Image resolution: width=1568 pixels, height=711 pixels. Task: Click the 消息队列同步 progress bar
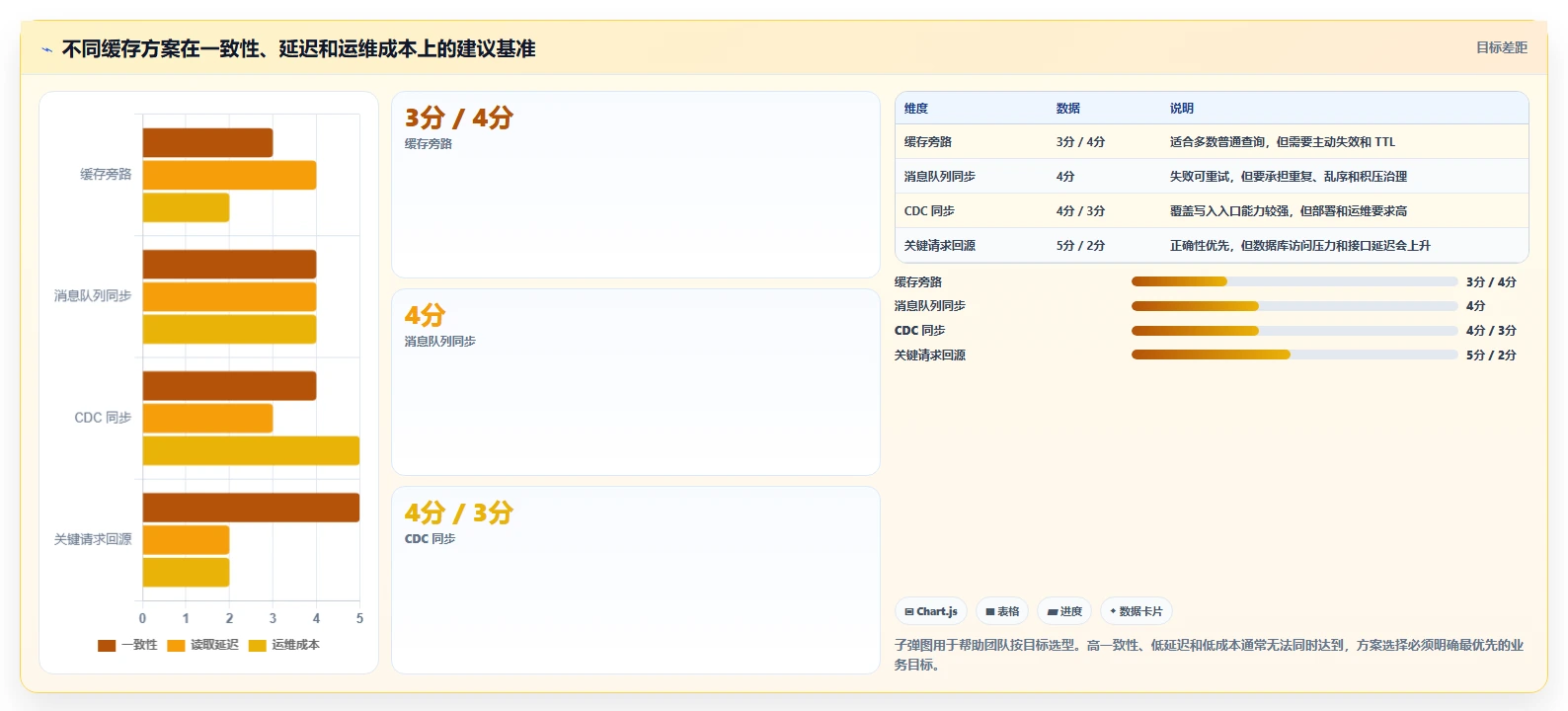click(x=1294, y=306)
